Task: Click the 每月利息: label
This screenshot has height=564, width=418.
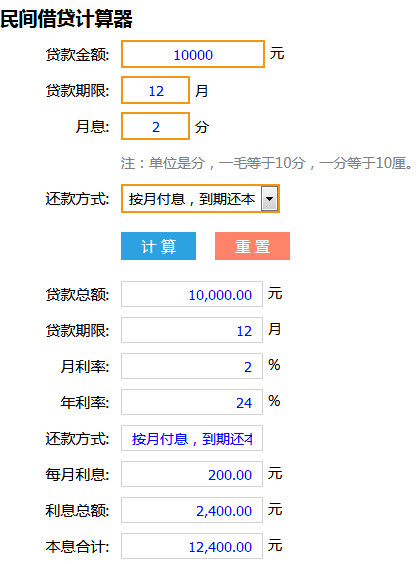Action: tap(77, 474)
